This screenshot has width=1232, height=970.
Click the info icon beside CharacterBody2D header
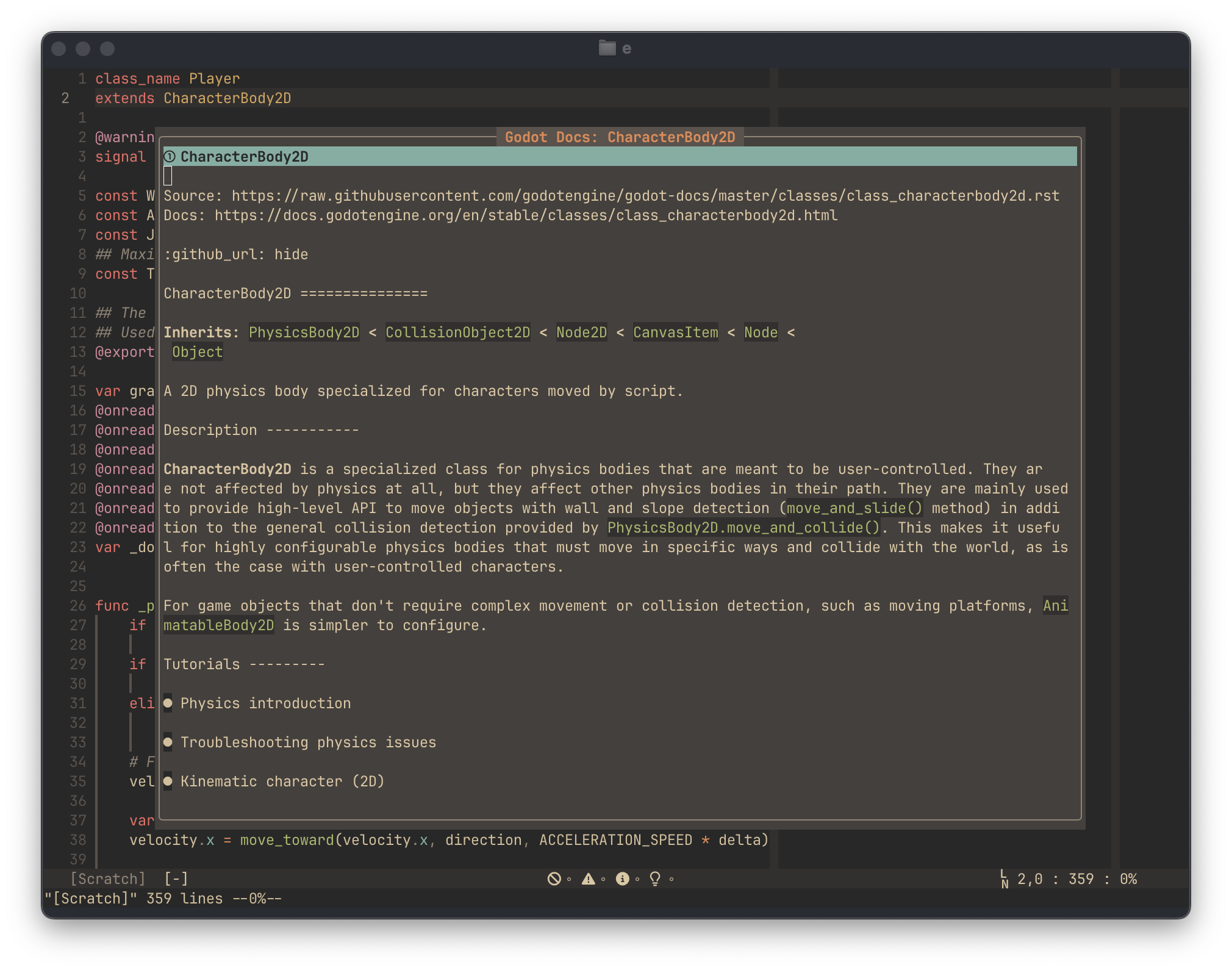pos(170,157)
